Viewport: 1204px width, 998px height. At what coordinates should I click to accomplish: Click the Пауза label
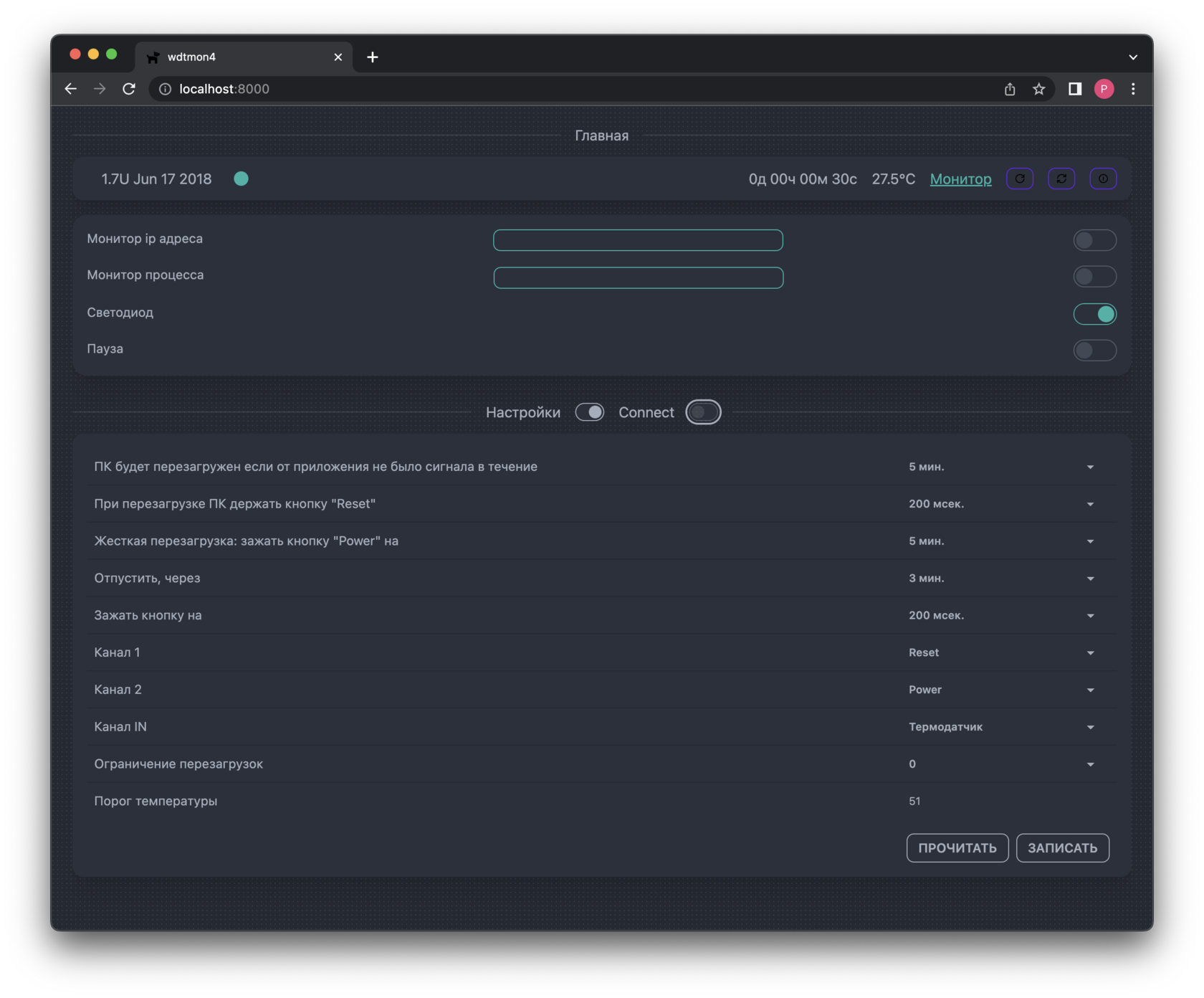105,349
